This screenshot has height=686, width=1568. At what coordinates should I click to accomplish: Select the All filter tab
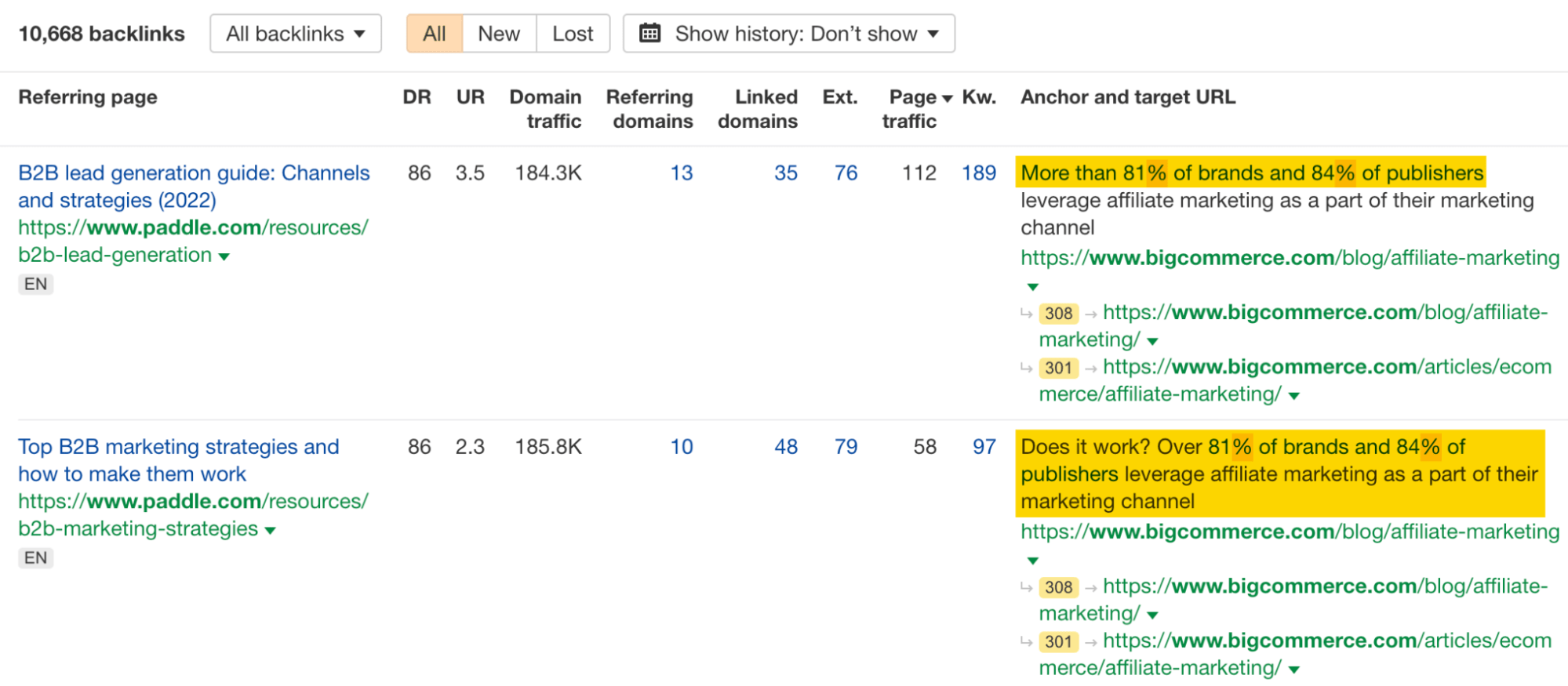click(x=434, y=34)
